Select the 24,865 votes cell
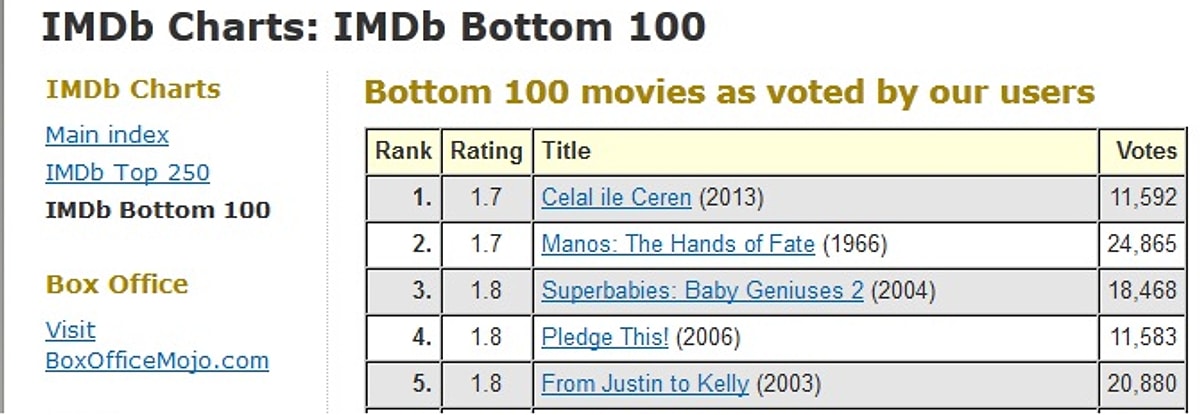The image size is (1200, 415). [x=1142, y=243]
